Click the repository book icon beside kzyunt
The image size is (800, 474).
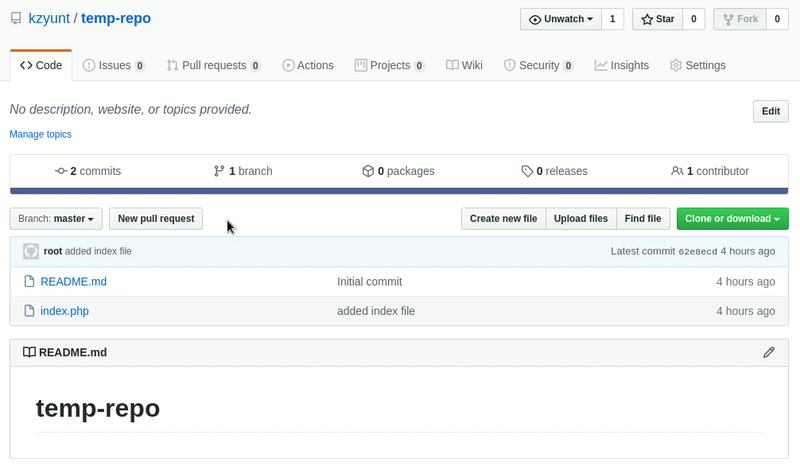coord(16,18)
